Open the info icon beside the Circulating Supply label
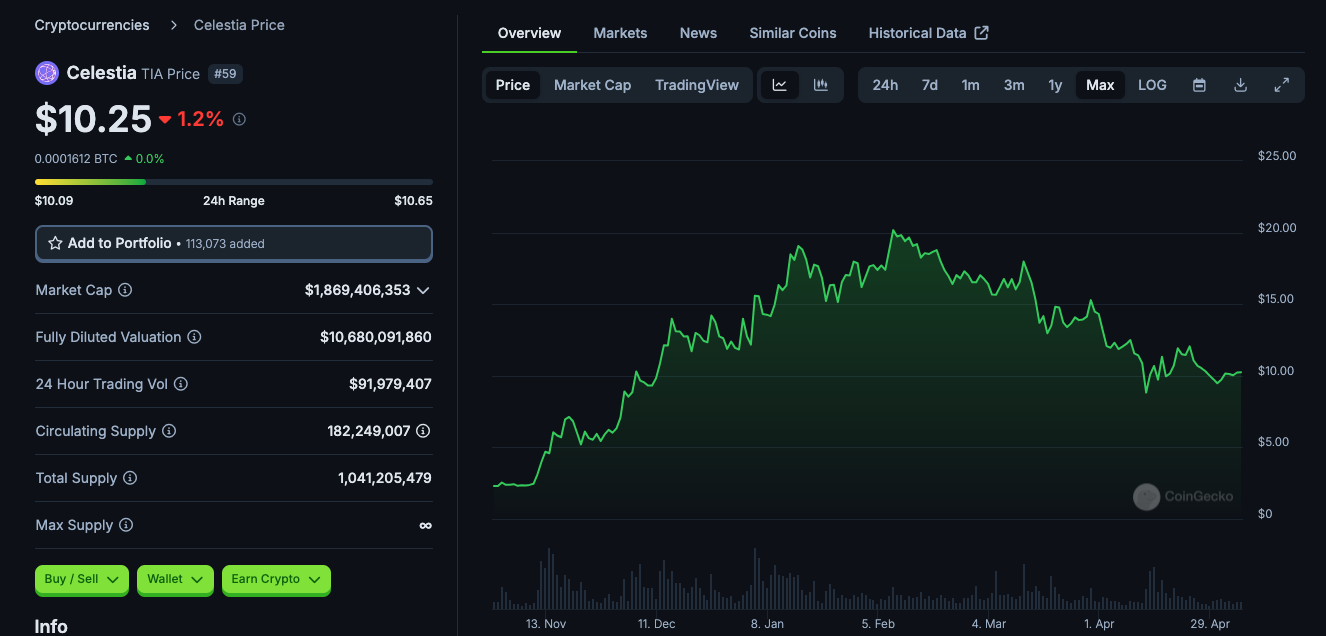The width and height of the screenshot is (1326, 636). click(169, 431)
